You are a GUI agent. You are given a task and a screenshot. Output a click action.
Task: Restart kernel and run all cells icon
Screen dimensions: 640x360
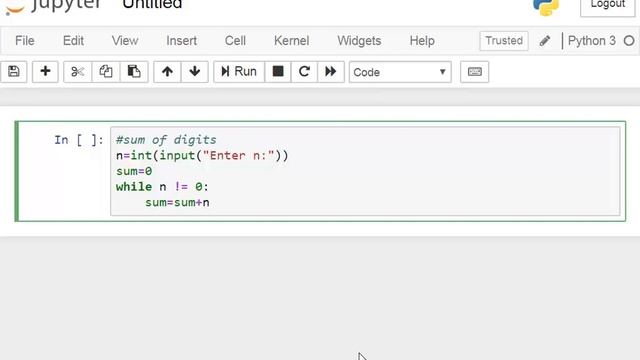pyautogui.click(x=331, y=72)
